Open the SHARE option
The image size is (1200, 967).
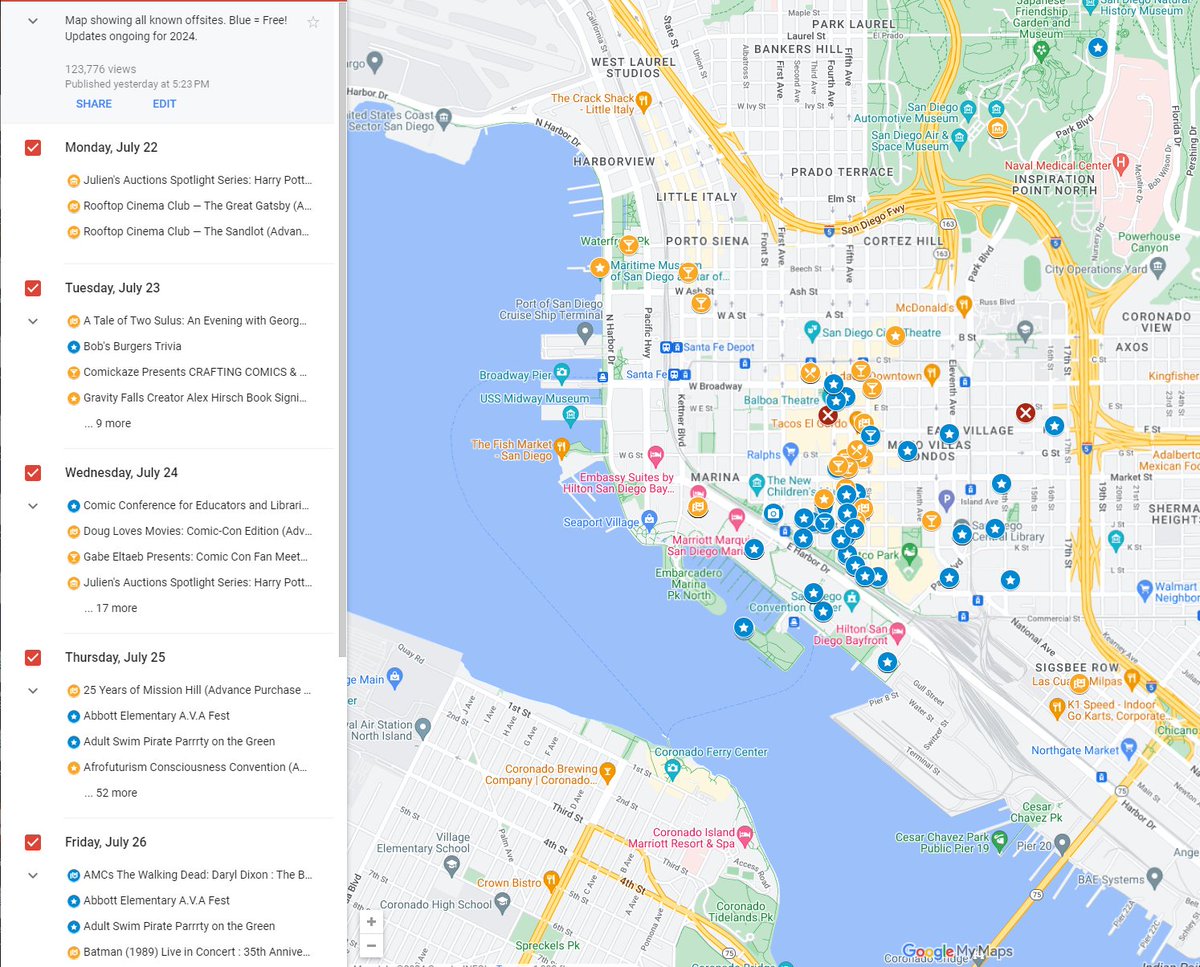coord(93,103)
